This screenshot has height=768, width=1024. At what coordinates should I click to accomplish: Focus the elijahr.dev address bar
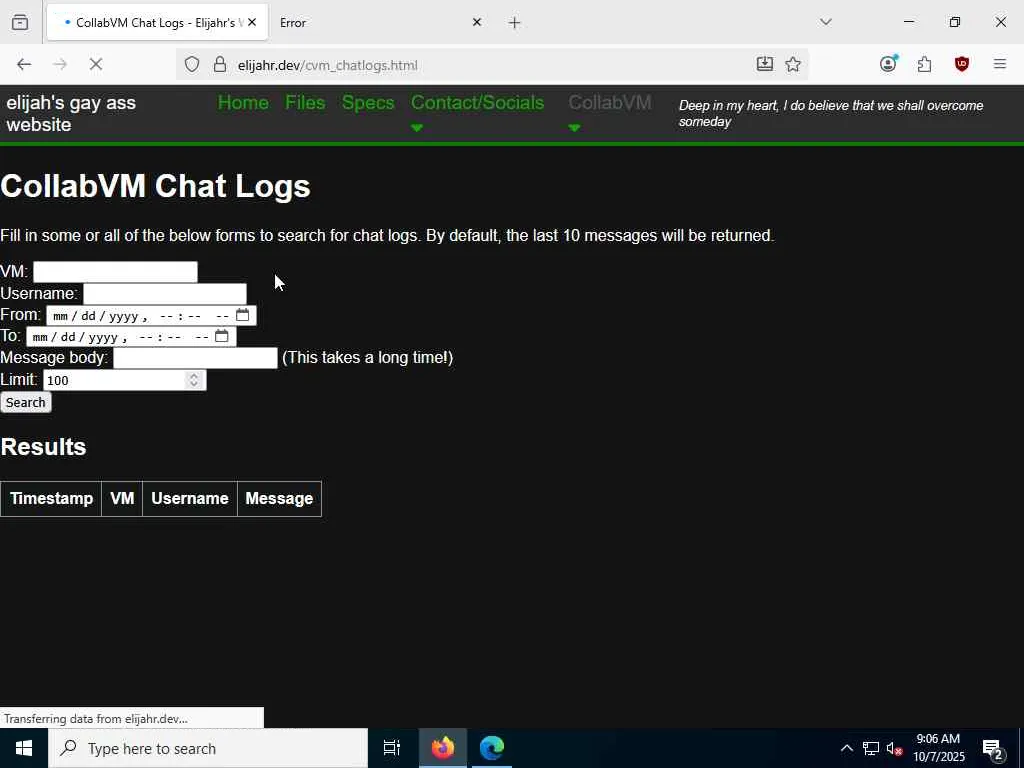pos(490,65)
